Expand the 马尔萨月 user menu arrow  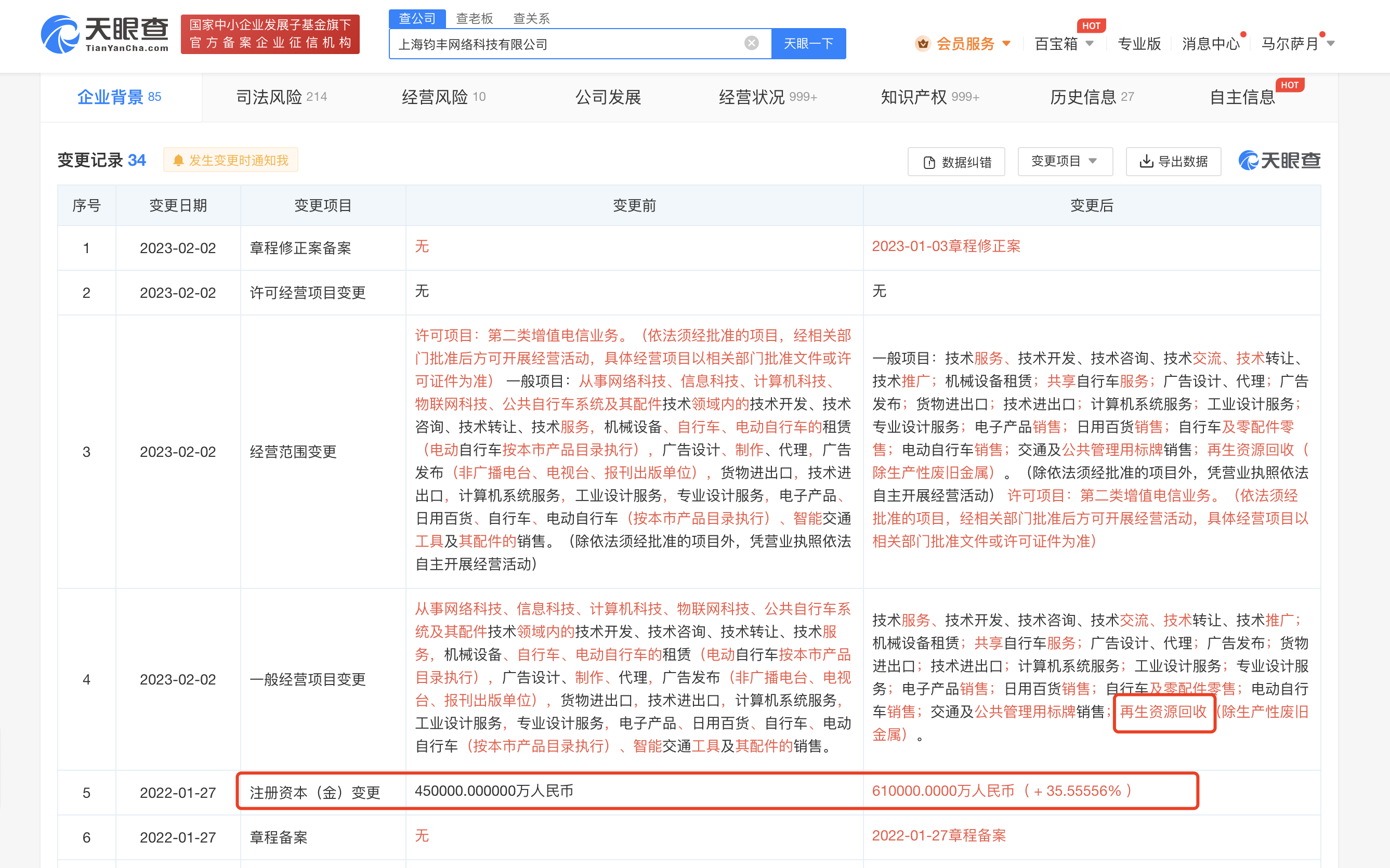click(x=1330, y=44)
